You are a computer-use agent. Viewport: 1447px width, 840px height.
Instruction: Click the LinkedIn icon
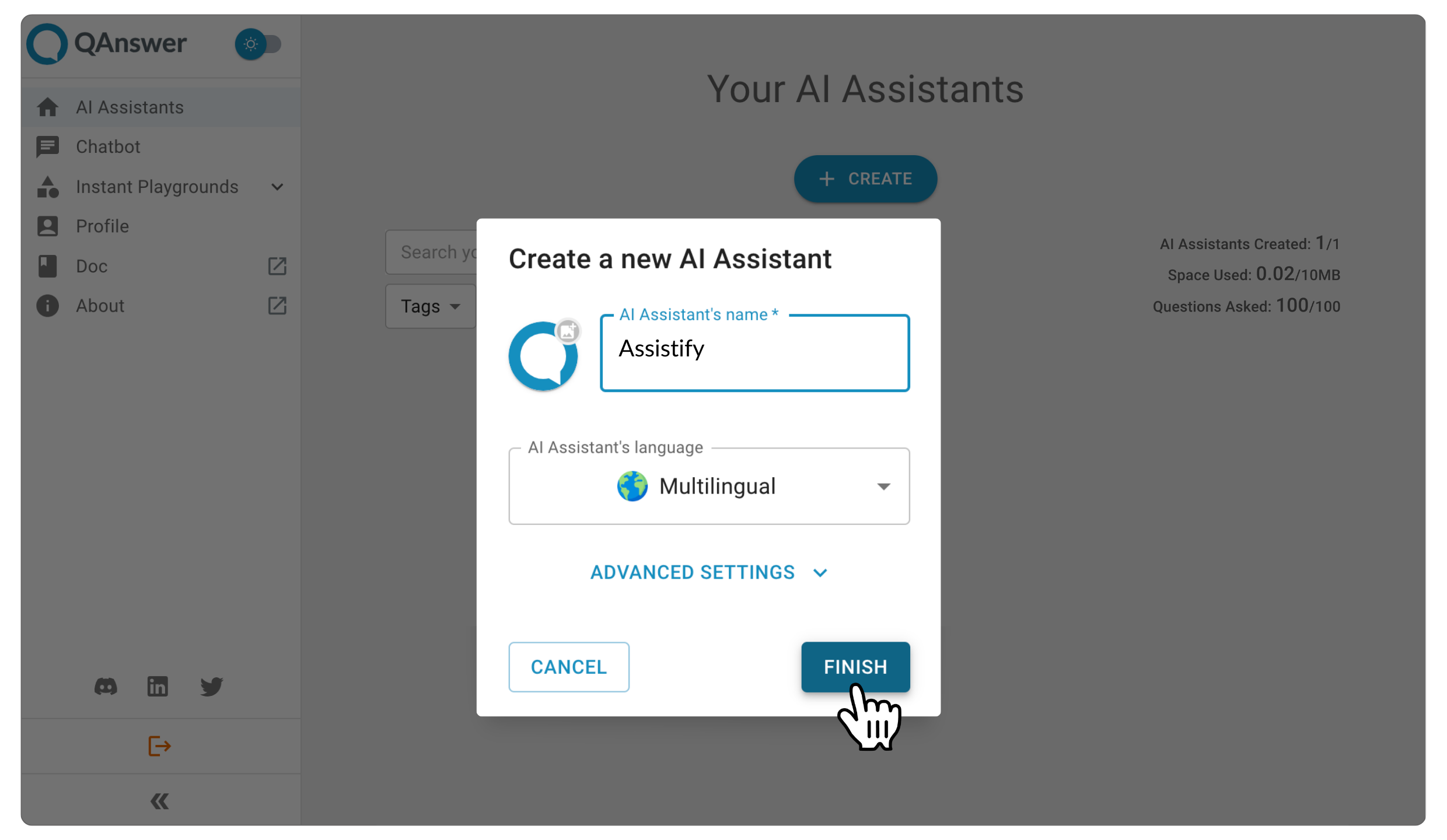coord(157,686)
